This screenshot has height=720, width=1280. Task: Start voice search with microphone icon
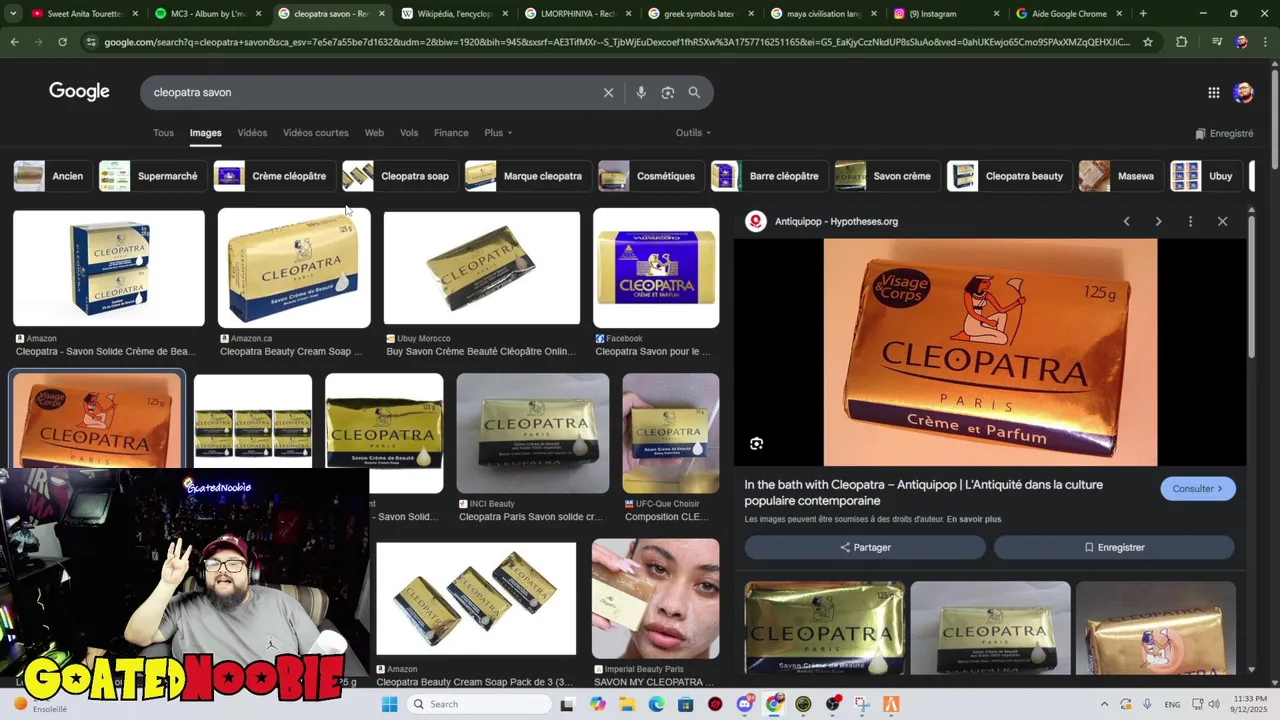[641, 92]
